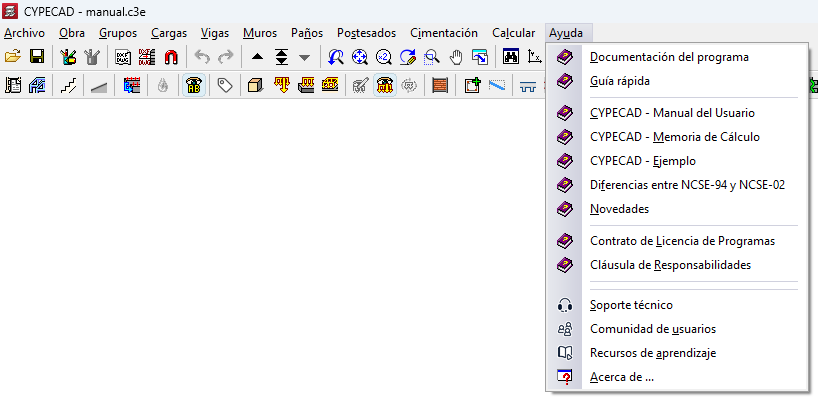This screenshot has width=818, height=400.
Task: Open Documentación del programa
Action: click(669, 57)
